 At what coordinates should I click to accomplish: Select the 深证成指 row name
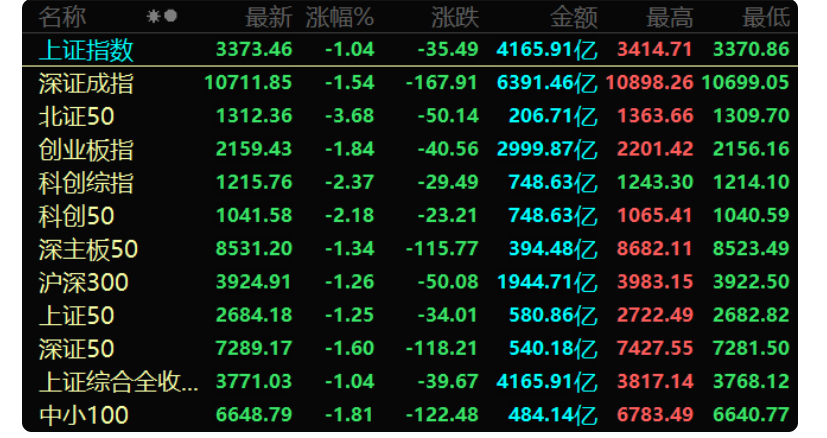click(86, 83)
